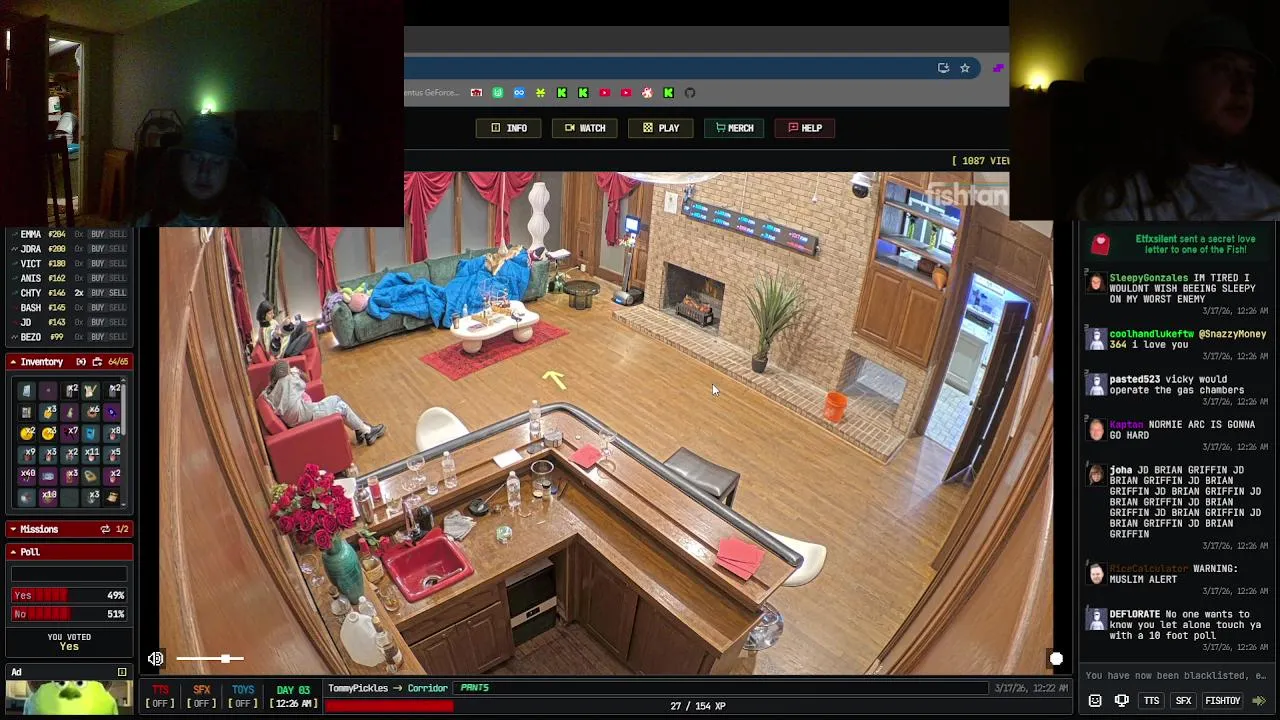Screen dimensions: 1280x720
Task: Click pasted523 username in chat
Action: 1137,380
